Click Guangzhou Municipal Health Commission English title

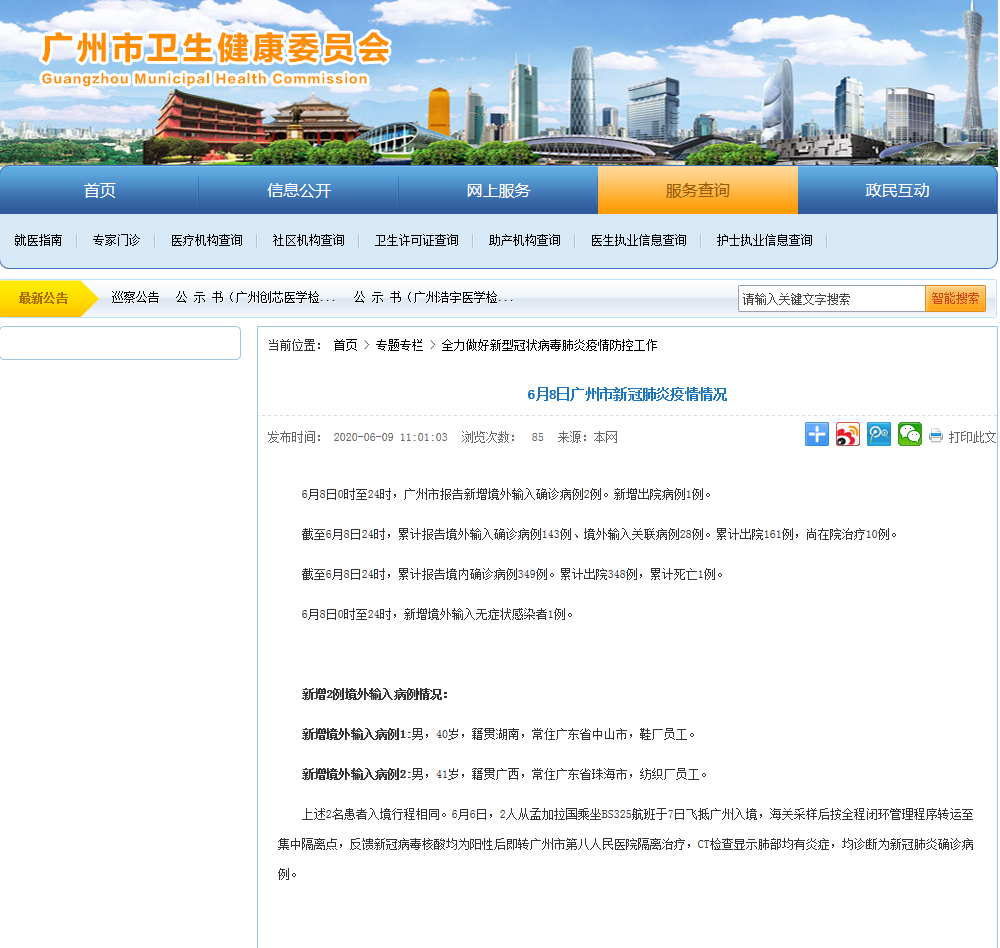tap(204, 79)
